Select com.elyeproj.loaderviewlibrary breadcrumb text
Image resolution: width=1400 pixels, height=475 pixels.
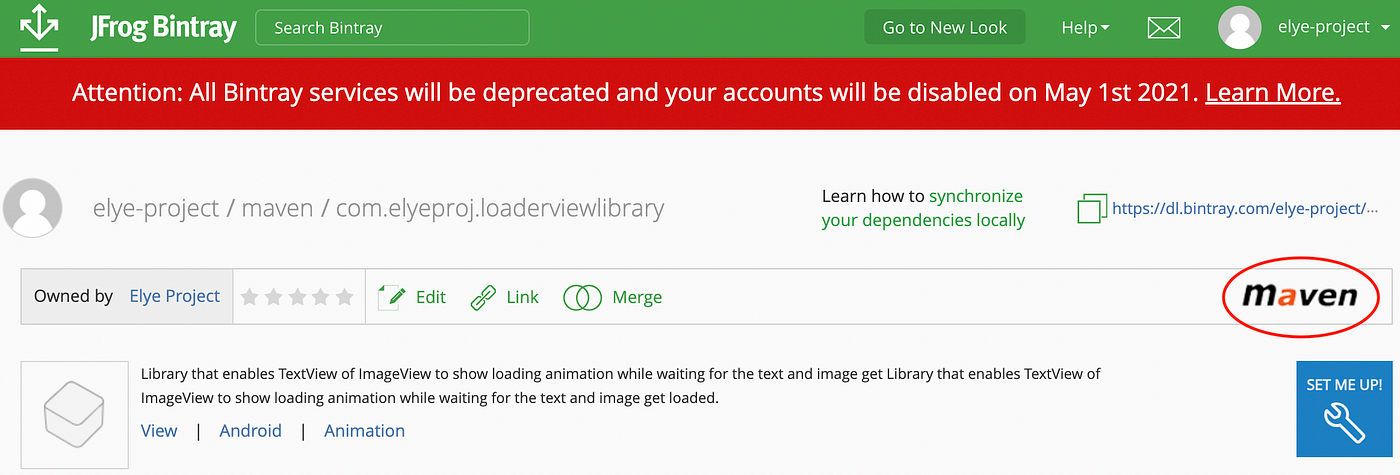pos(500,209)
